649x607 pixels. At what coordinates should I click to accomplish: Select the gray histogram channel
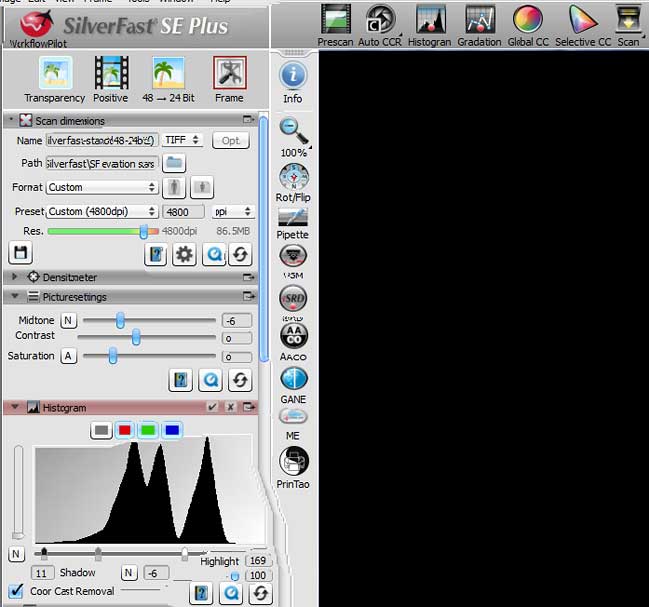point(101,430)
